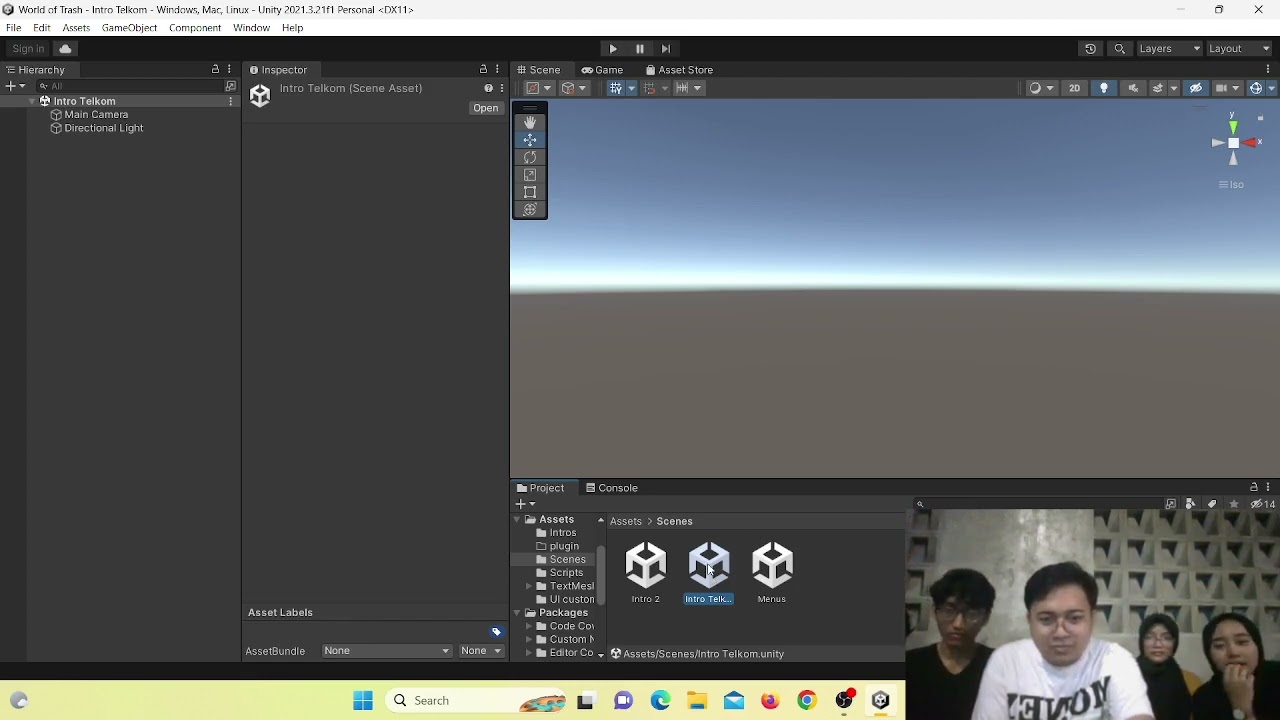The width and height of the screenshot is (1280, 720).
Task: Select the Scale tool in Scene view
Action: point(530,175)
